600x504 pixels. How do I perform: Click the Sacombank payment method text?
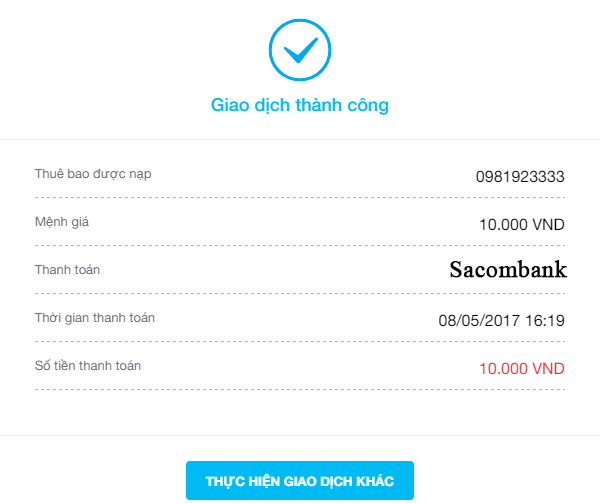click(x=508, y=270)
